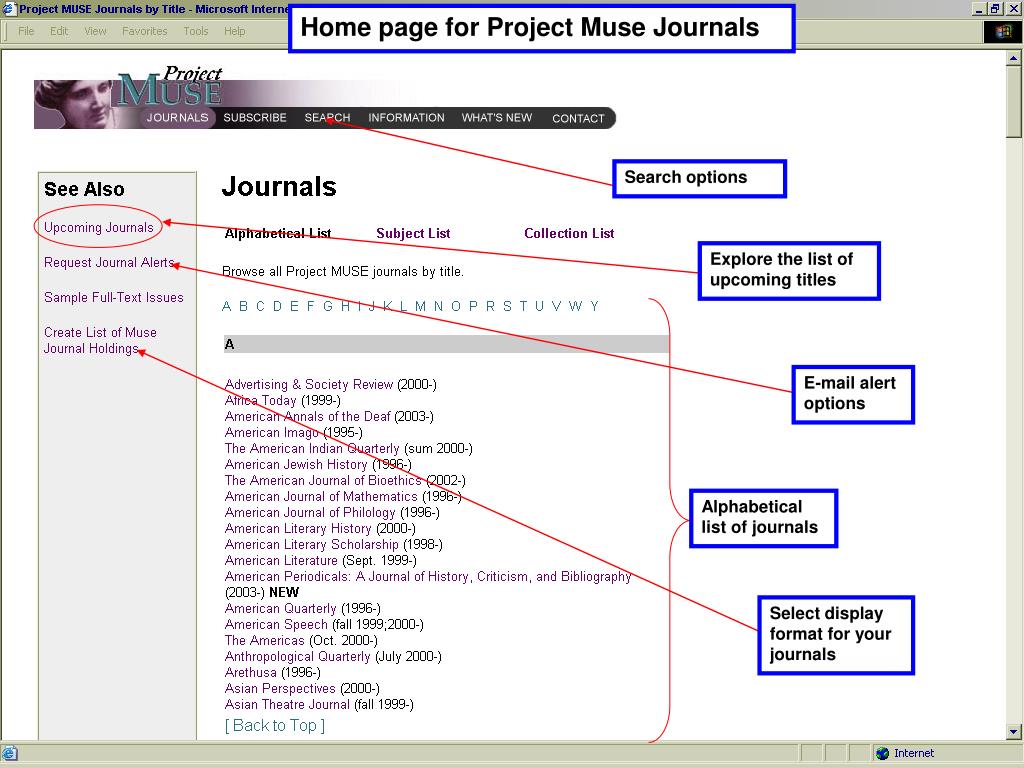Click the page icon at the status bar's left end
This screenshot has width=1024, height=768.
pyautogui.click(x=10, y=753)
